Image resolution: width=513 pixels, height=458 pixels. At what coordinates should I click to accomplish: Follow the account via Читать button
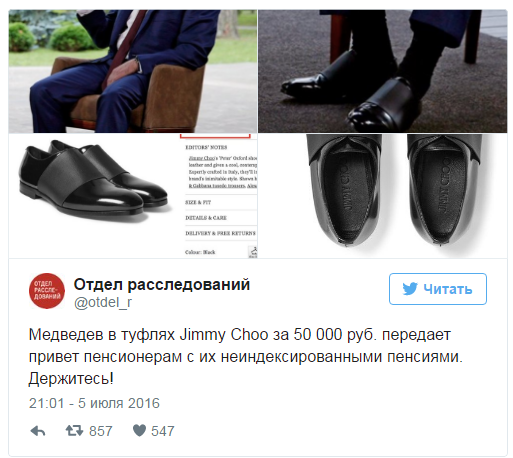pyautogui.click(x=438, y=289)
